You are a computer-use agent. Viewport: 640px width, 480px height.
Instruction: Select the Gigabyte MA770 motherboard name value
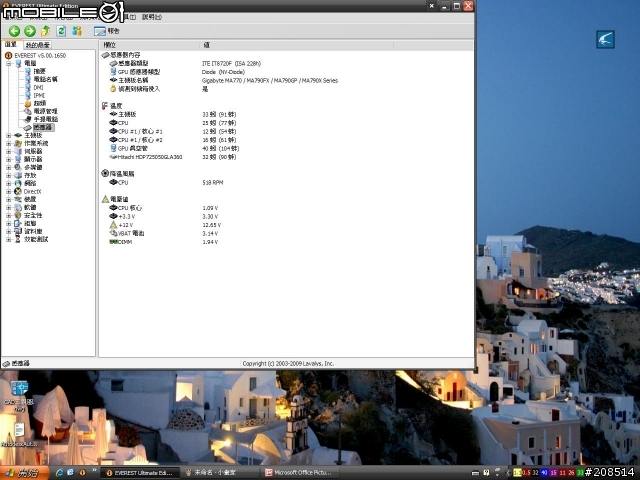click(x=270, y=81)
